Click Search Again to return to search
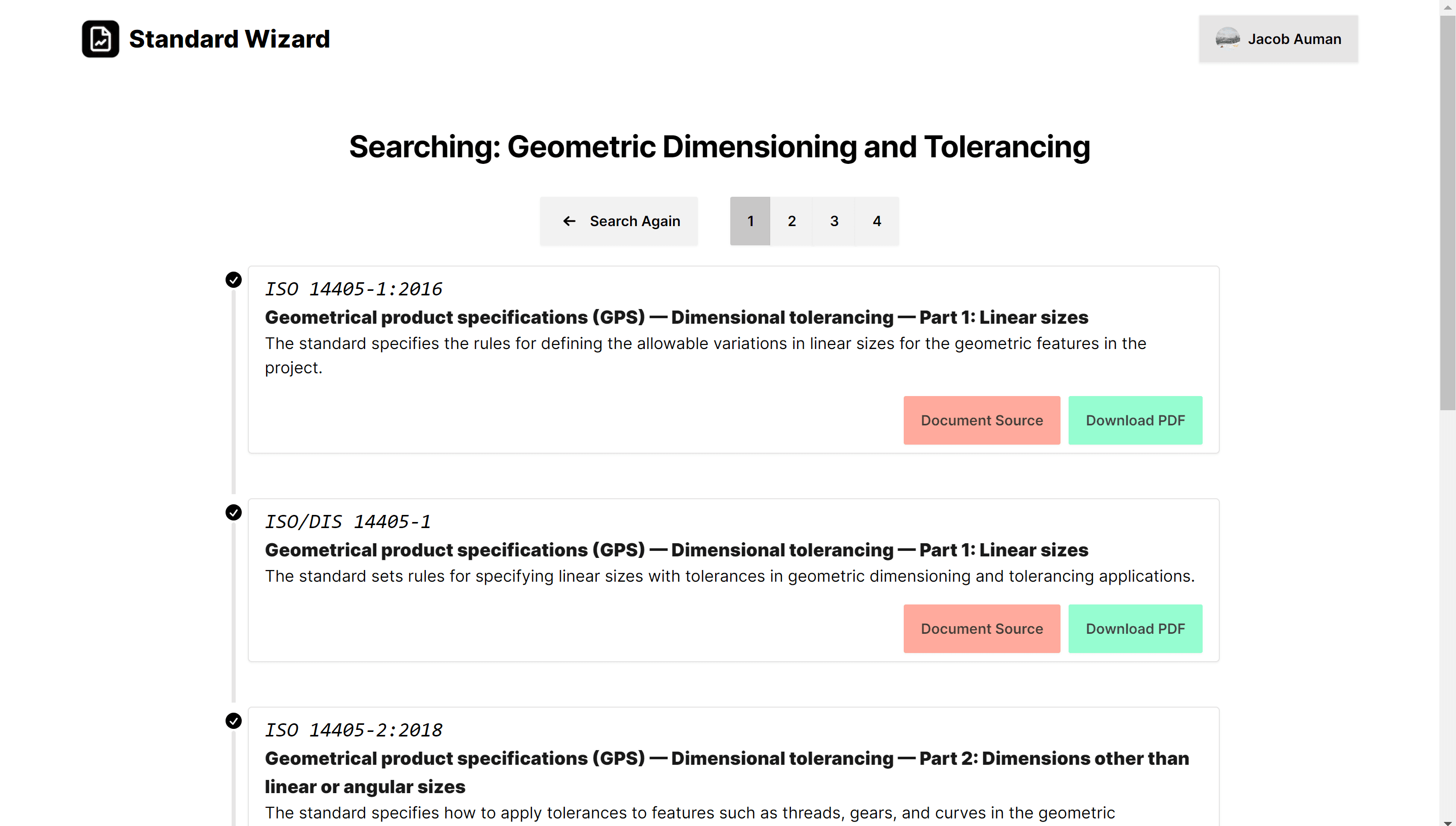1456x826 pixels. (x=619, y=221)
